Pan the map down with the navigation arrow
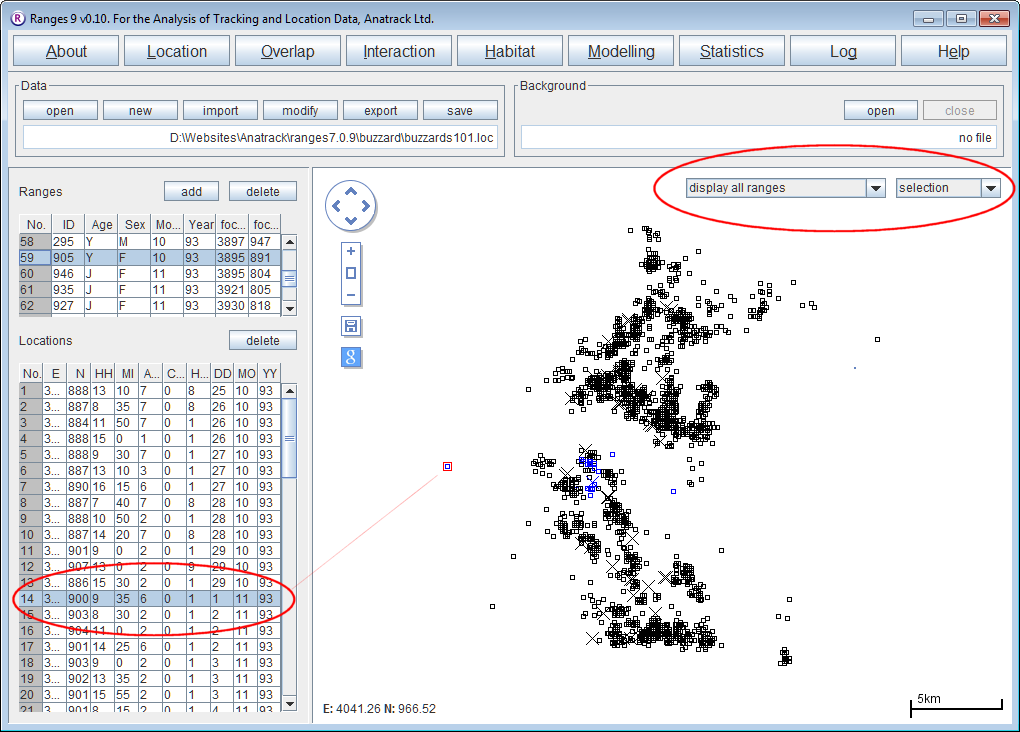The height and width of the screenshot is (732, 1020). 350,221
